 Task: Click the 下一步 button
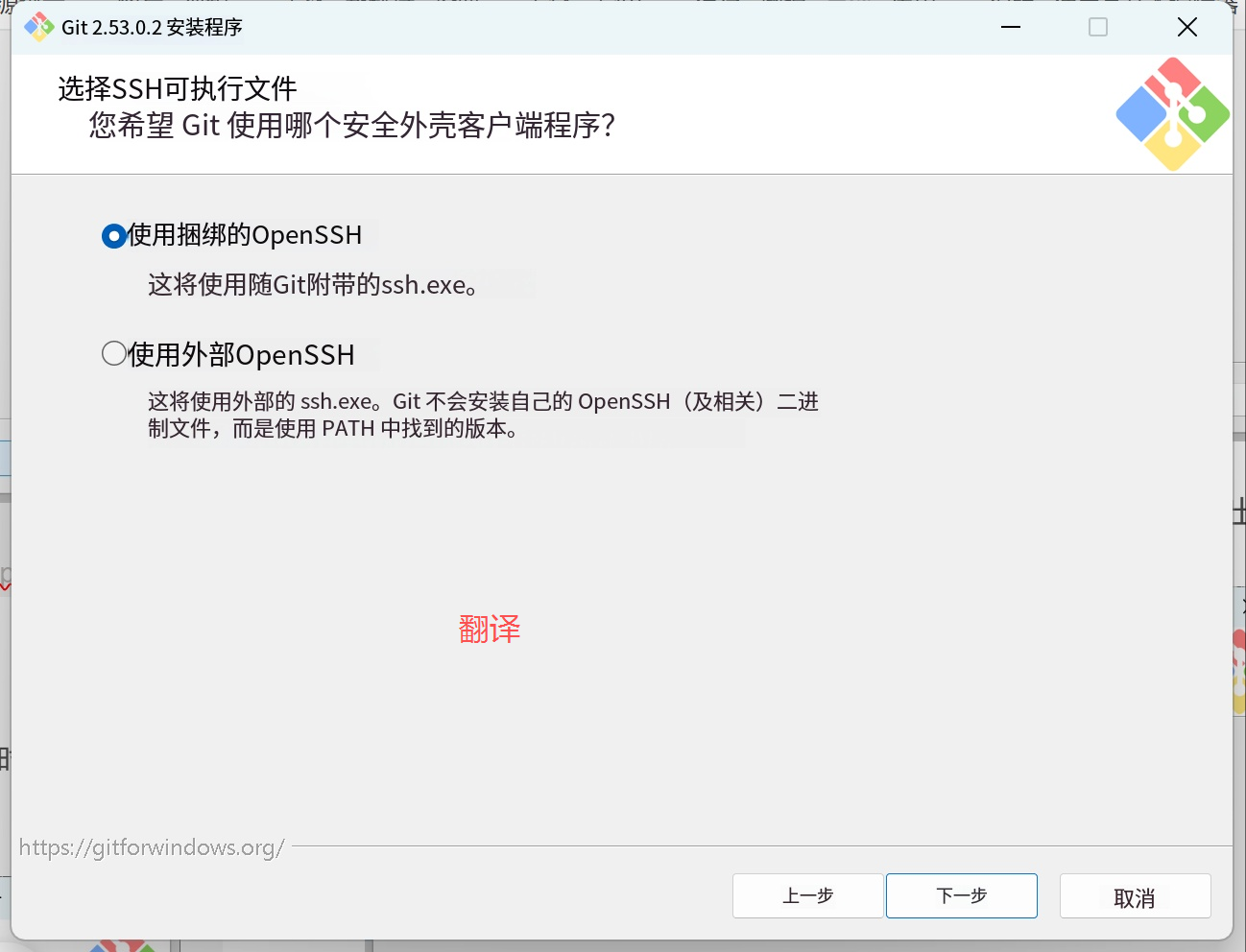(961, 895)
